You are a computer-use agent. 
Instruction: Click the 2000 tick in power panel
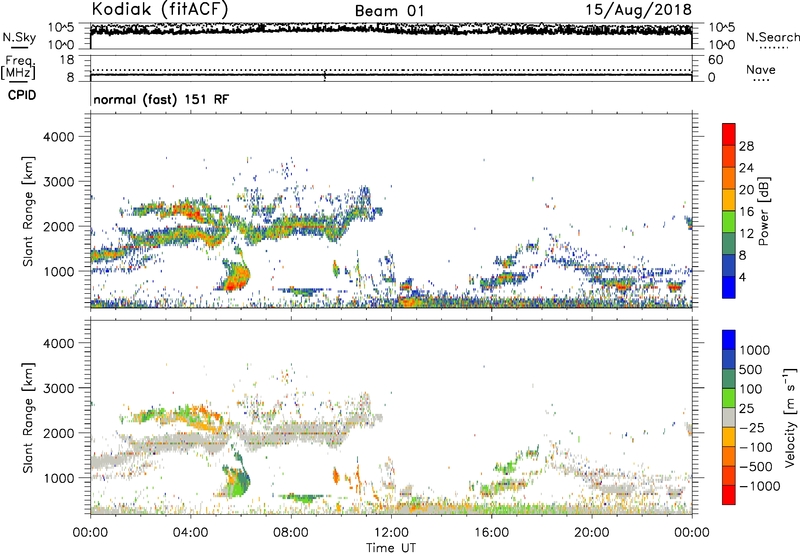click(58, 226)
